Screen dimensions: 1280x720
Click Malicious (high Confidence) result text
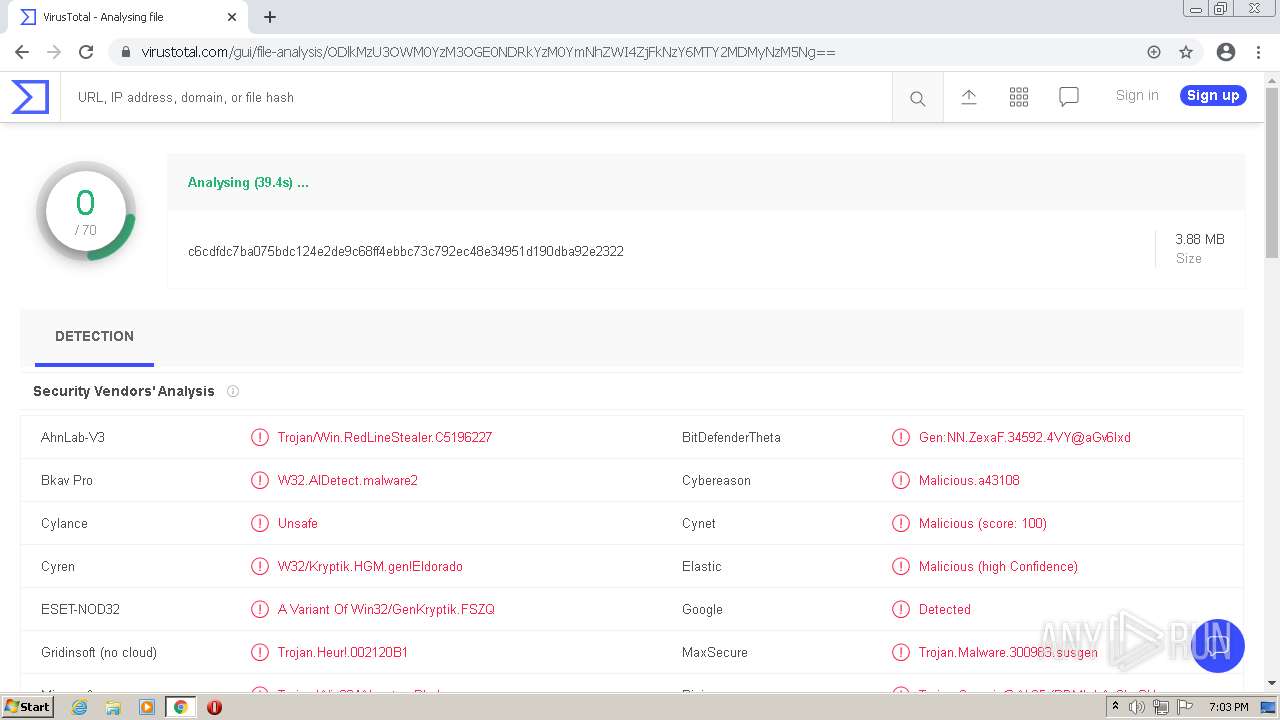998,566
